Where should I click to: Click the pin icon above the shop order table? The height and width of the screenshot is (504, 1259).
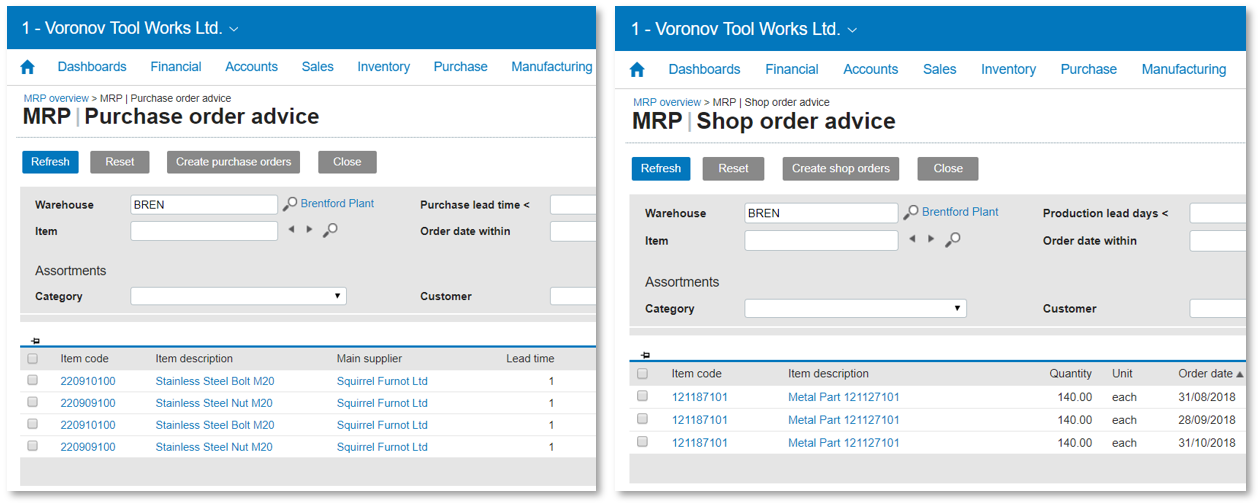(645, 355)
